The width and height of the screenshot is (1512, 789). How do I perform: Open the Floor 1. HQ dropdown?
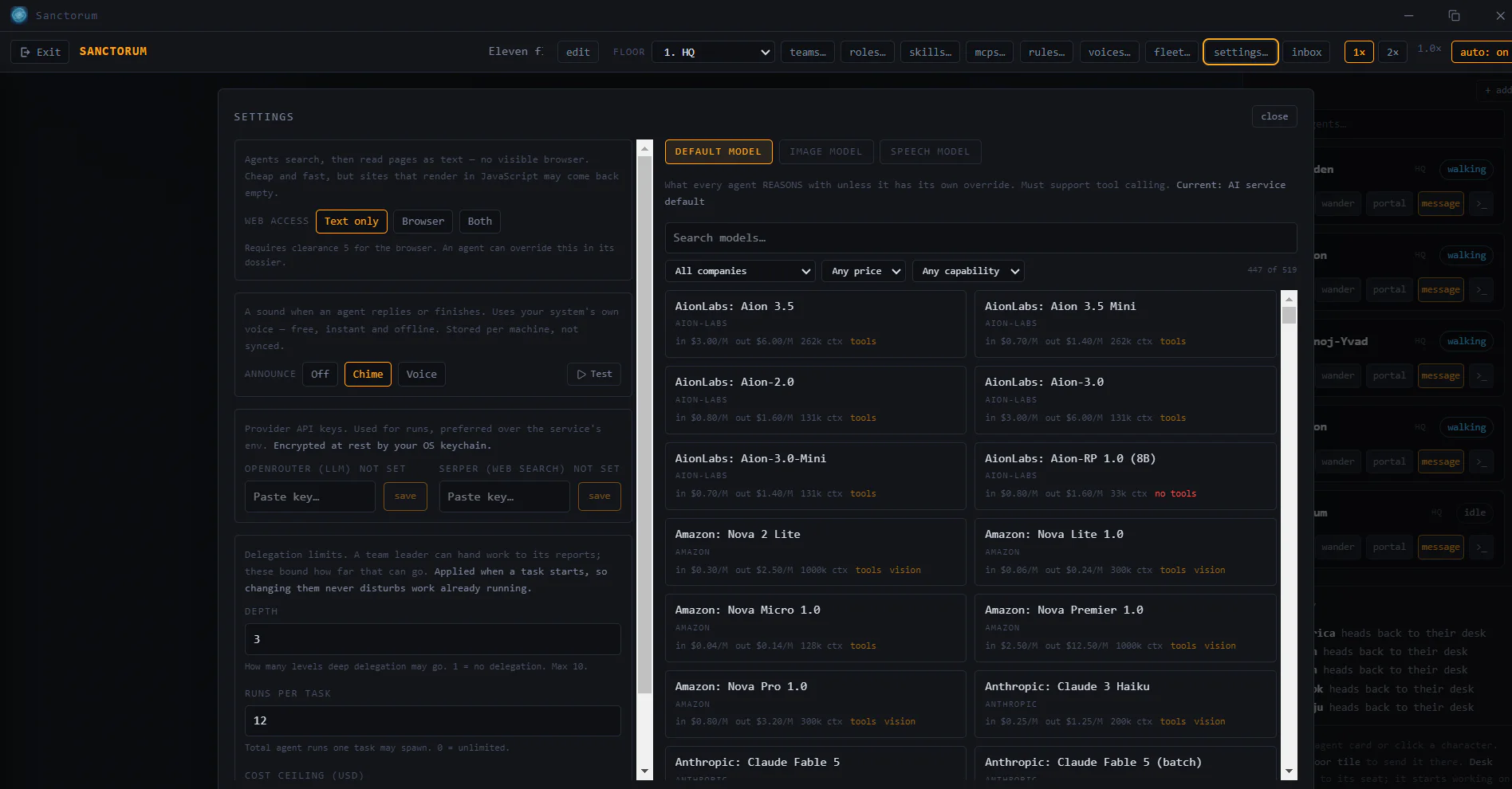pyautogui.click(x=713, y=52)
